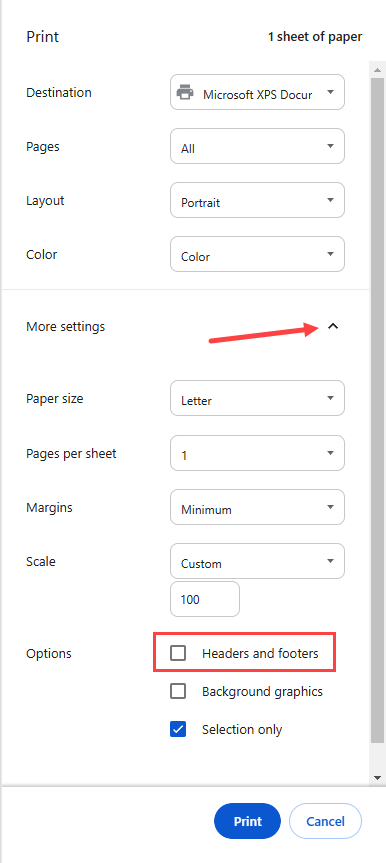The height and width of the screenshot is (863, 386).
Task: Enable the Headers and footers checkbox
Action: pyautogui.click(x=178, y=653)
